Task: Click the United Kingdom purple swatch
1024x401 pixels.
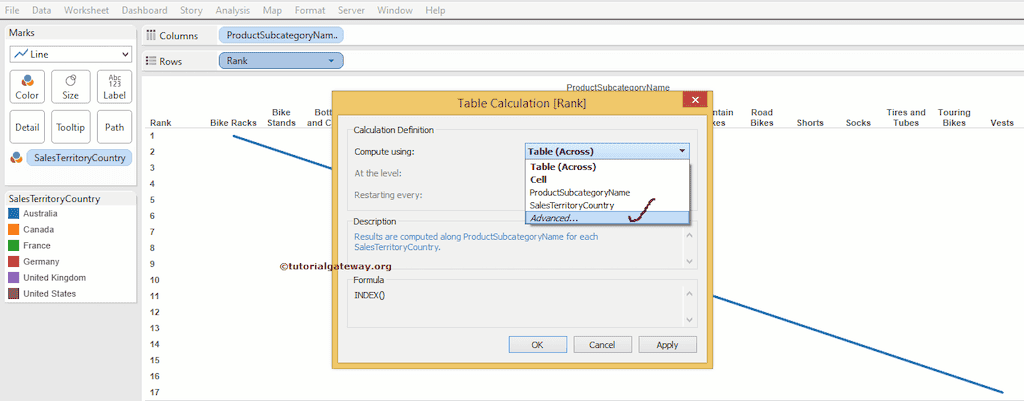Action: tap(13, 278)
